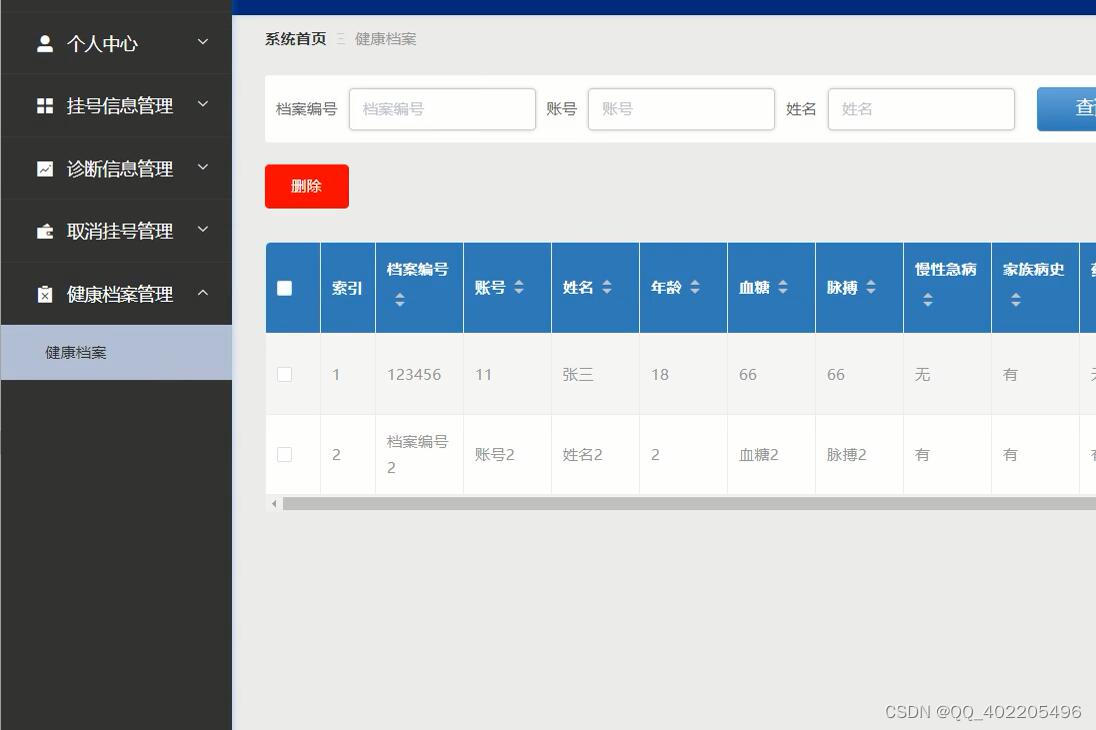Check the checkbox for 张三's record row
The image size is (1096, 730).
(285, 374)
